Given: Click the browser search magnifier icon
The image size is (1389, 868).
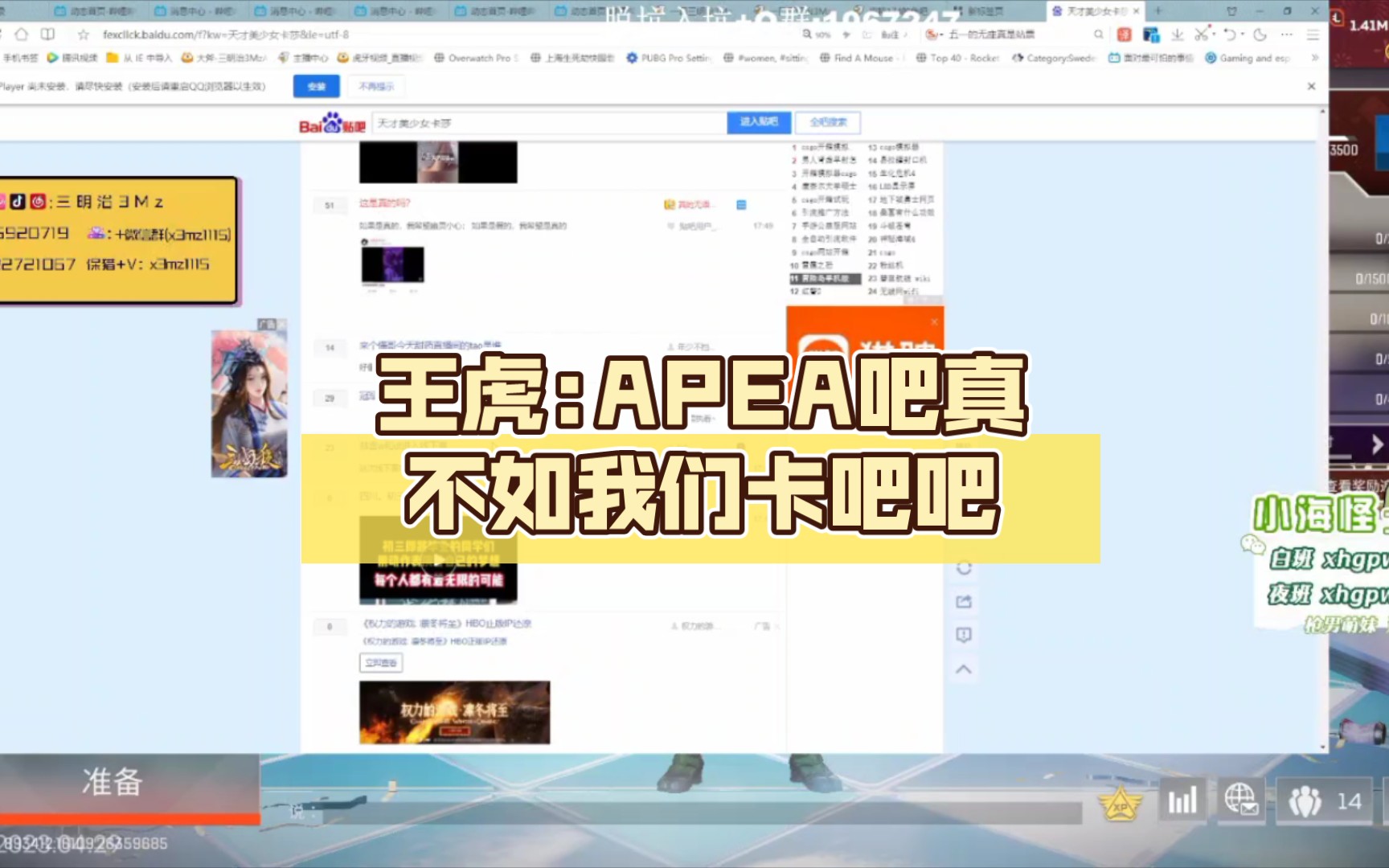Looking at the screenshot, I should coord(1099,35).
